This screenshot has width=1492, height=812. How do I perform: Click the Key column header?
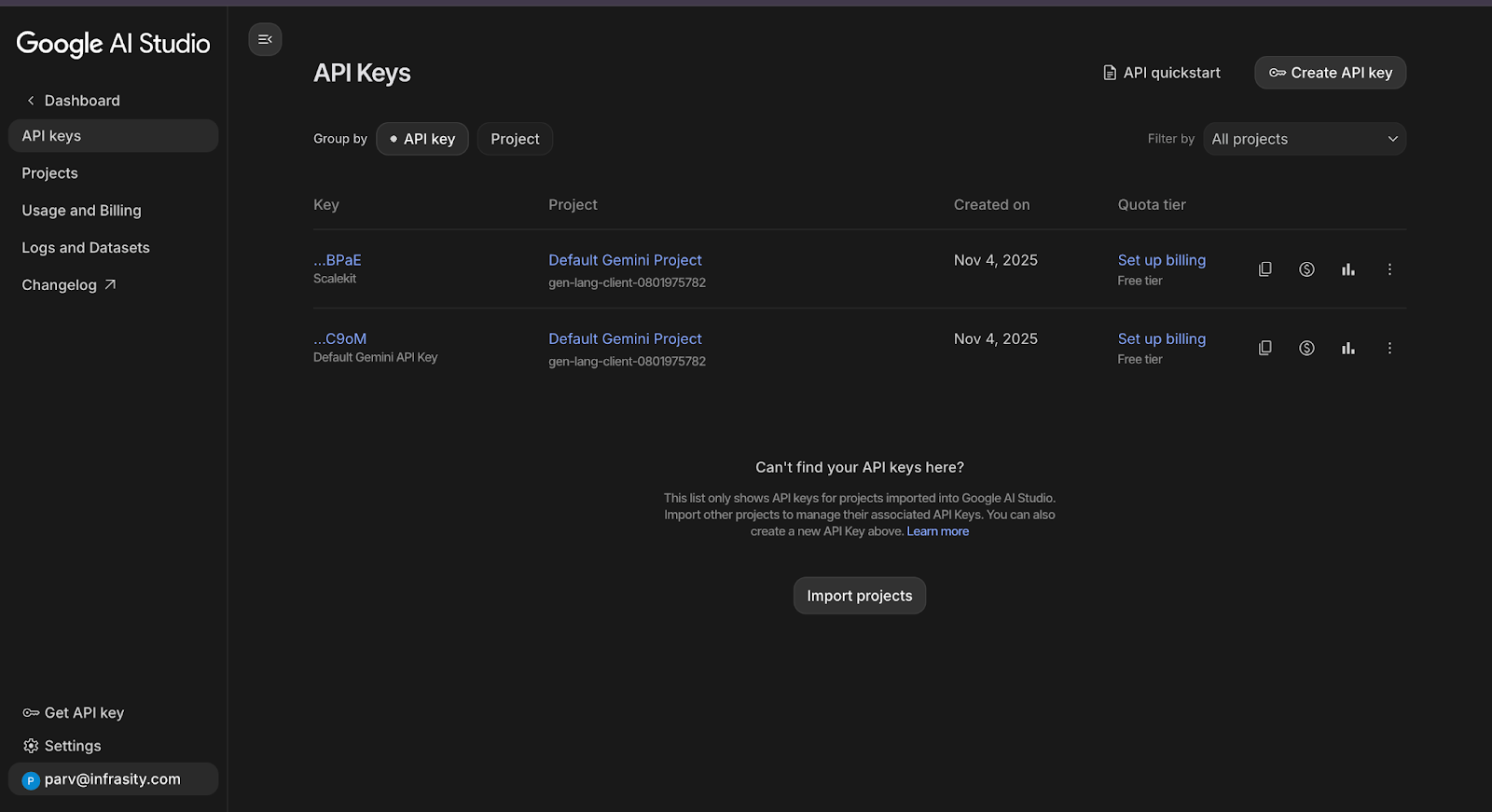pyautogui.click(x=326, y=204)
